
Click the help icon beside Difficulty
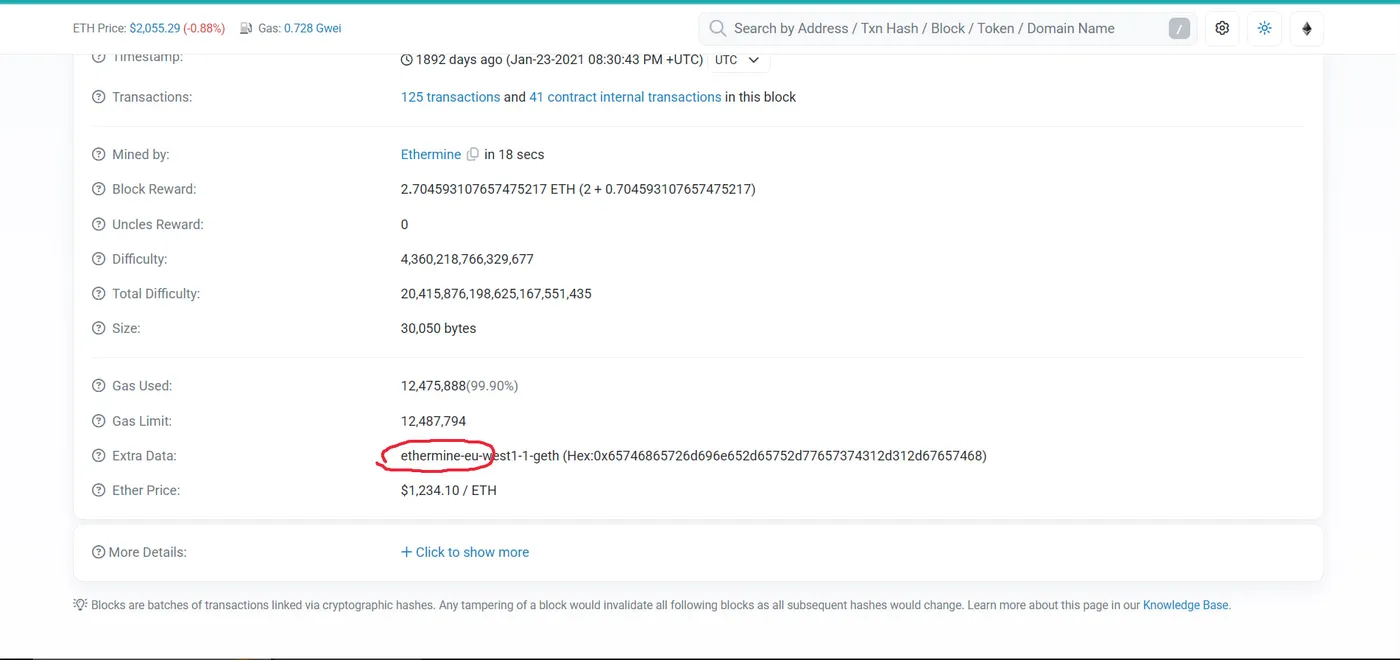tap(98, 259)
